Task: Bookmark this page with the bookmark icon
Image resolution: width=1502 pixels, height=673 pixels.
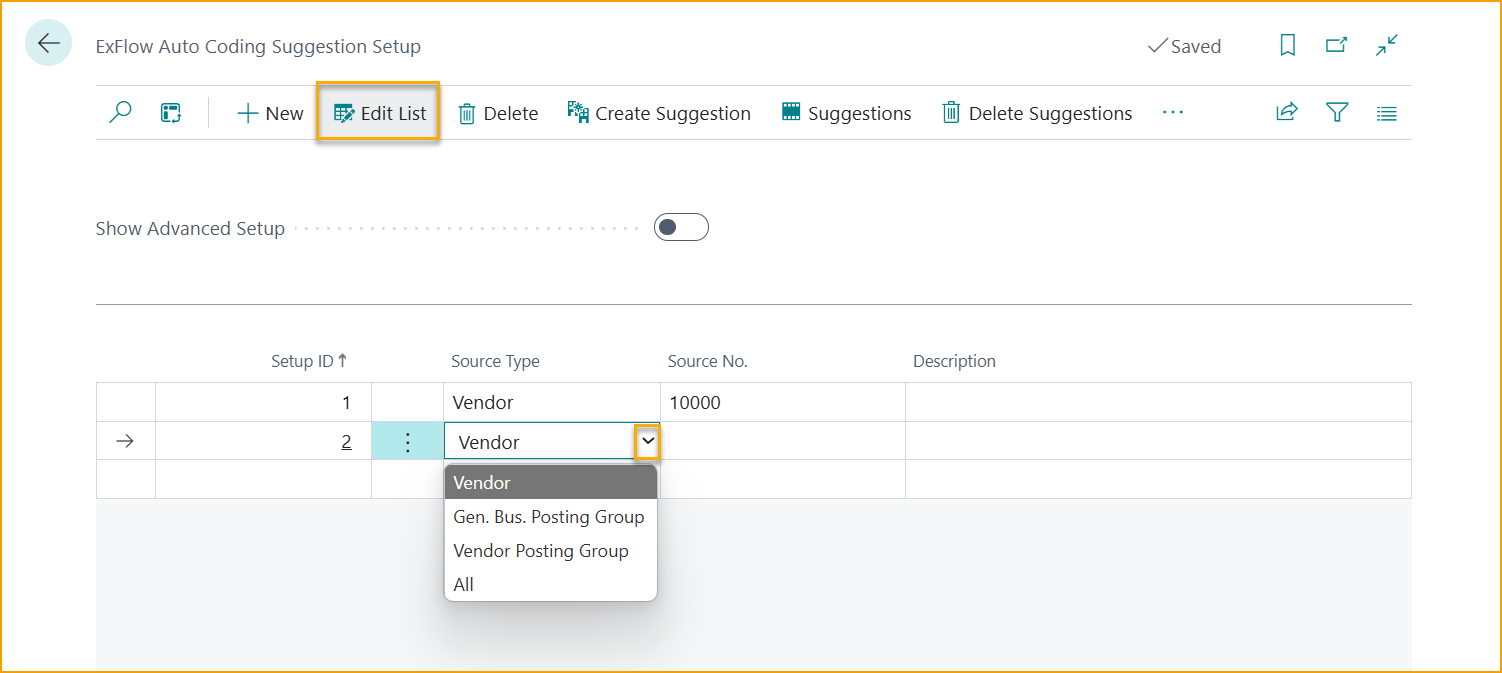Action: coord(1288,46)
